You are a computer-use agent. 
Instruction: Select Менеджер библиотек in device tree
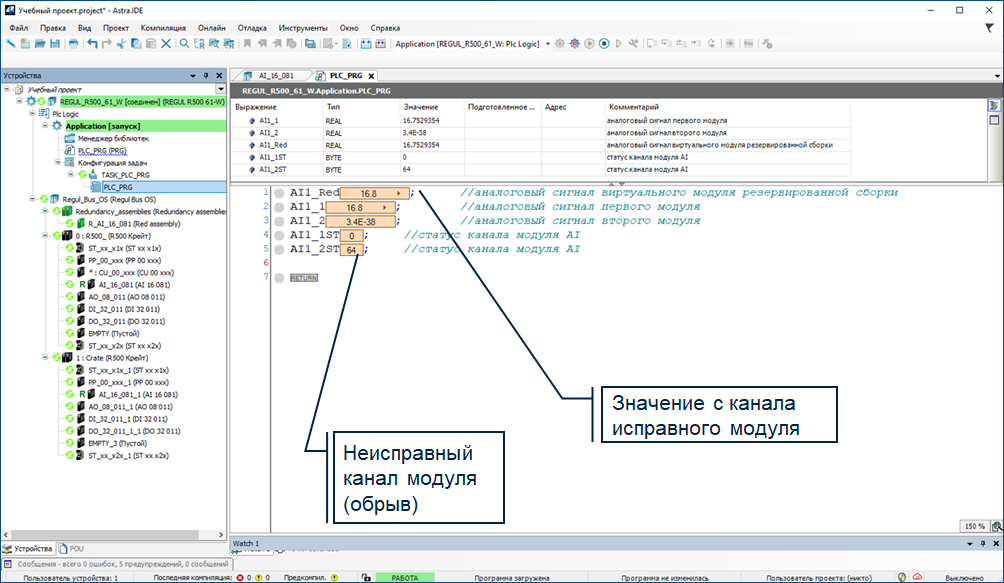coord(113,138)
